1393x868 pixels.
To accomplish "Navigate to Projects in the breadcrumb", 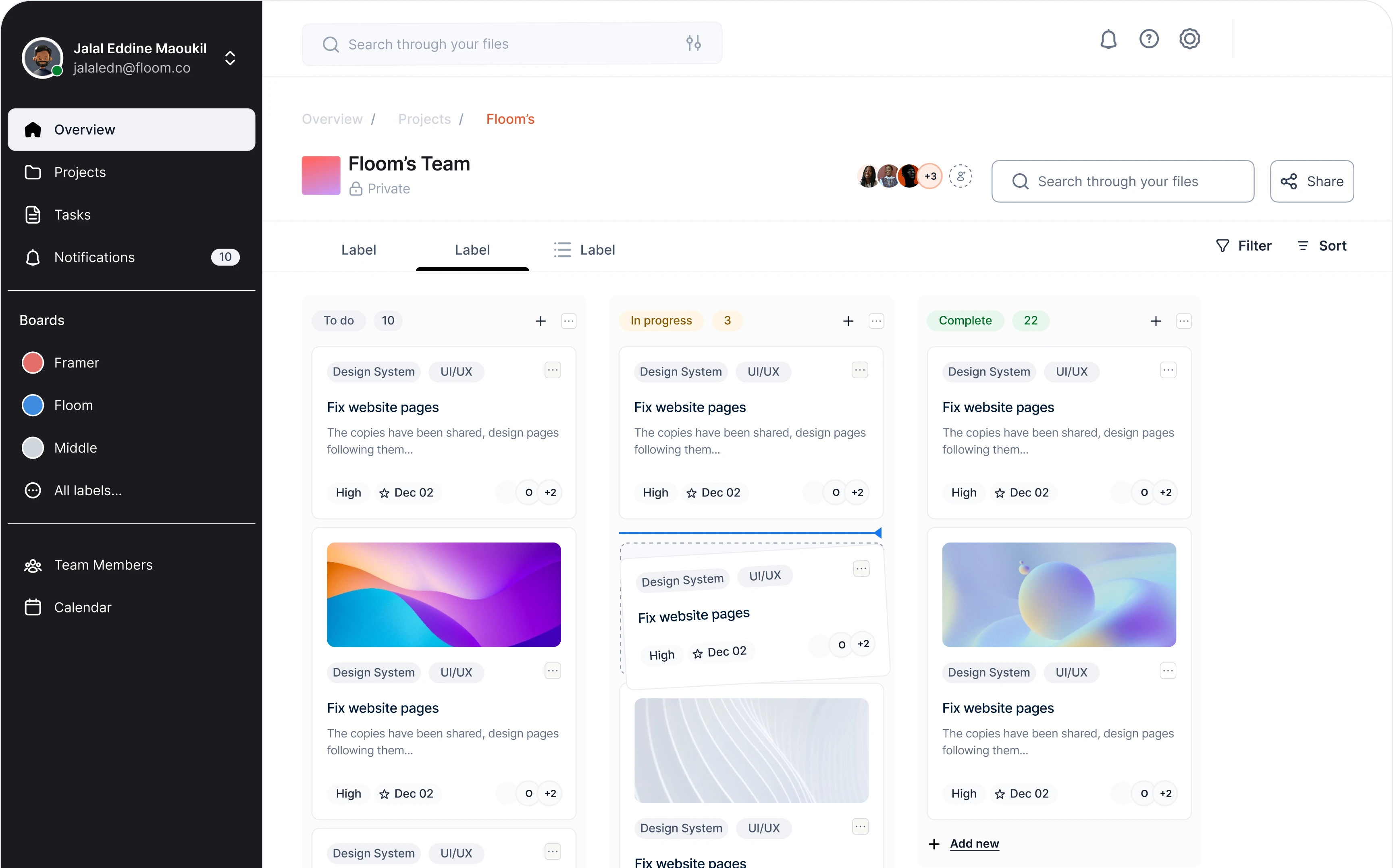I will (424, 119).
